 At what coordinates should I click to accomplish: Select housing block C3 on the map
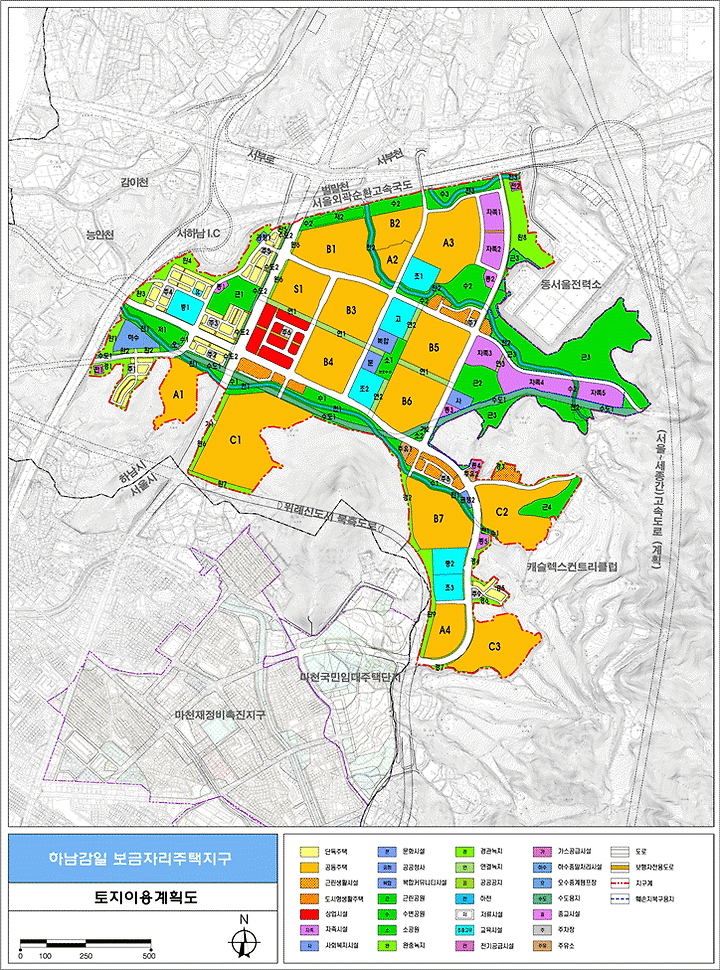494,648
